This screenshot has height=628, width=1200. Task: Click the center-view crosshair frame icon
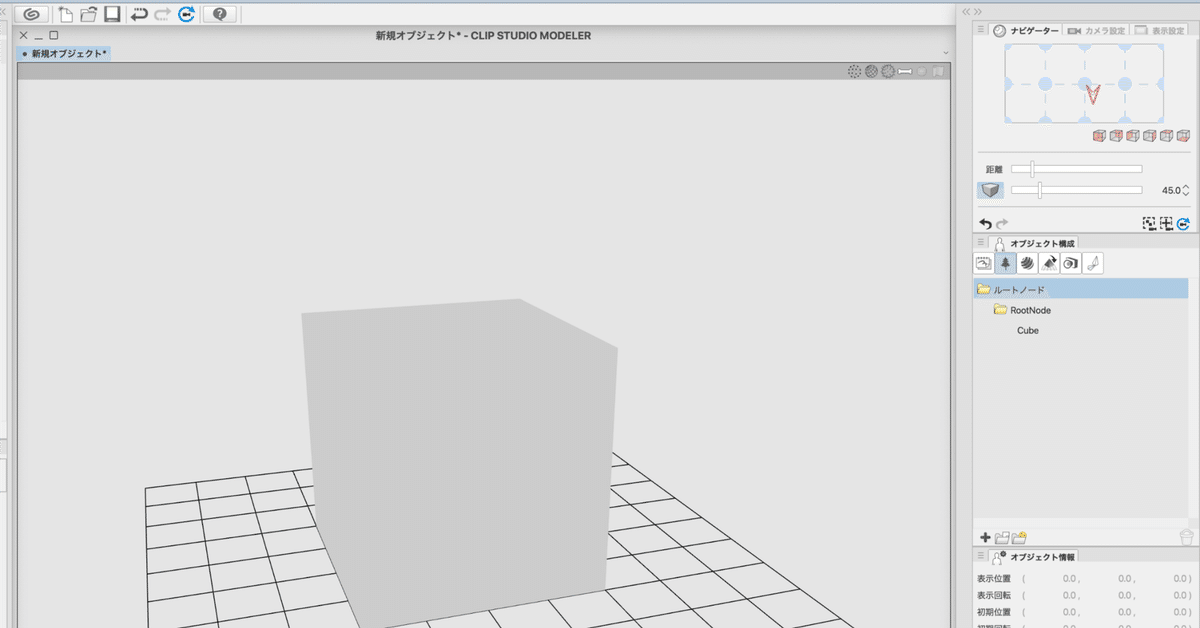tap(1166, 224)
